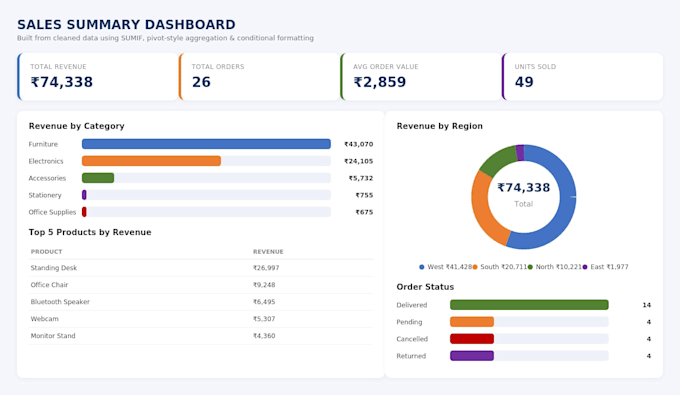Click the Sales Summary Dashboard title
The image size is (680, 395).
(x=126, y=25)
